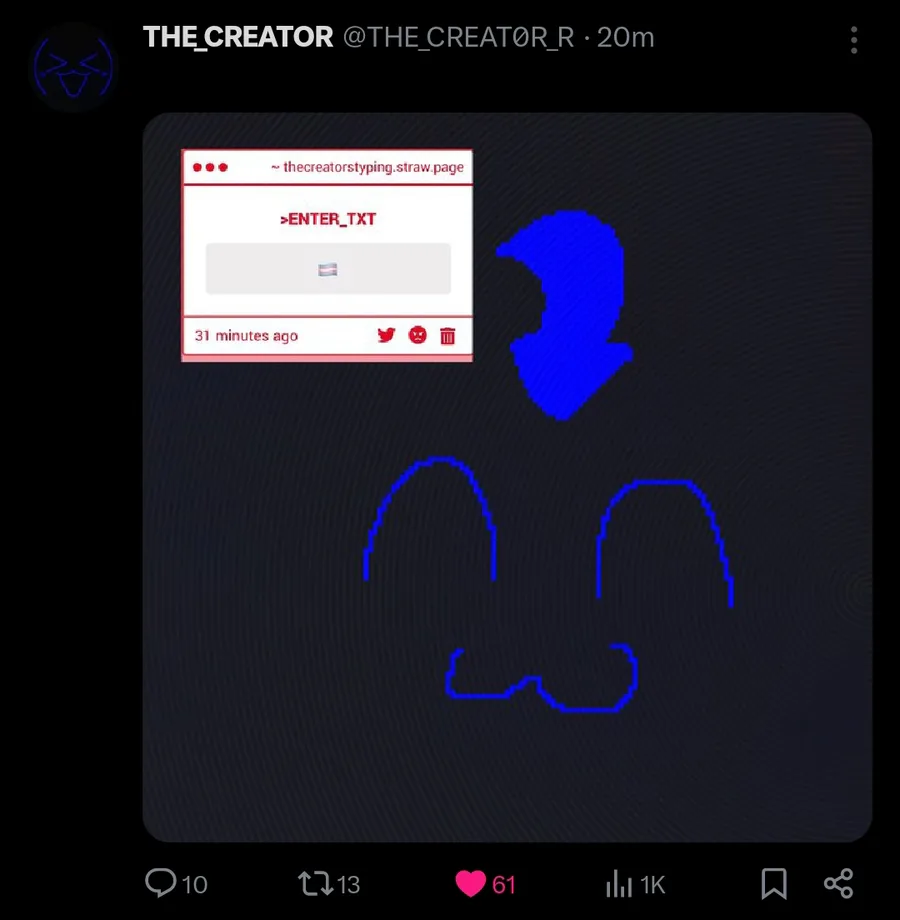Click the red angry face icon
The width and height of the screenshot is (900, 920).
click(418, 335)
